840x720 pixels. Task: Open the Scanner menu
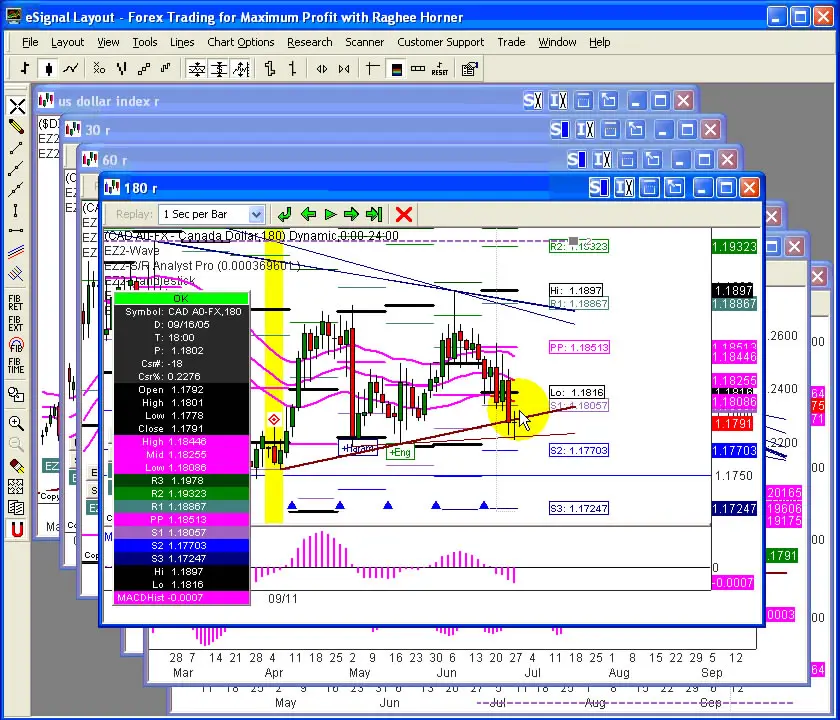(x=364, y=42)
